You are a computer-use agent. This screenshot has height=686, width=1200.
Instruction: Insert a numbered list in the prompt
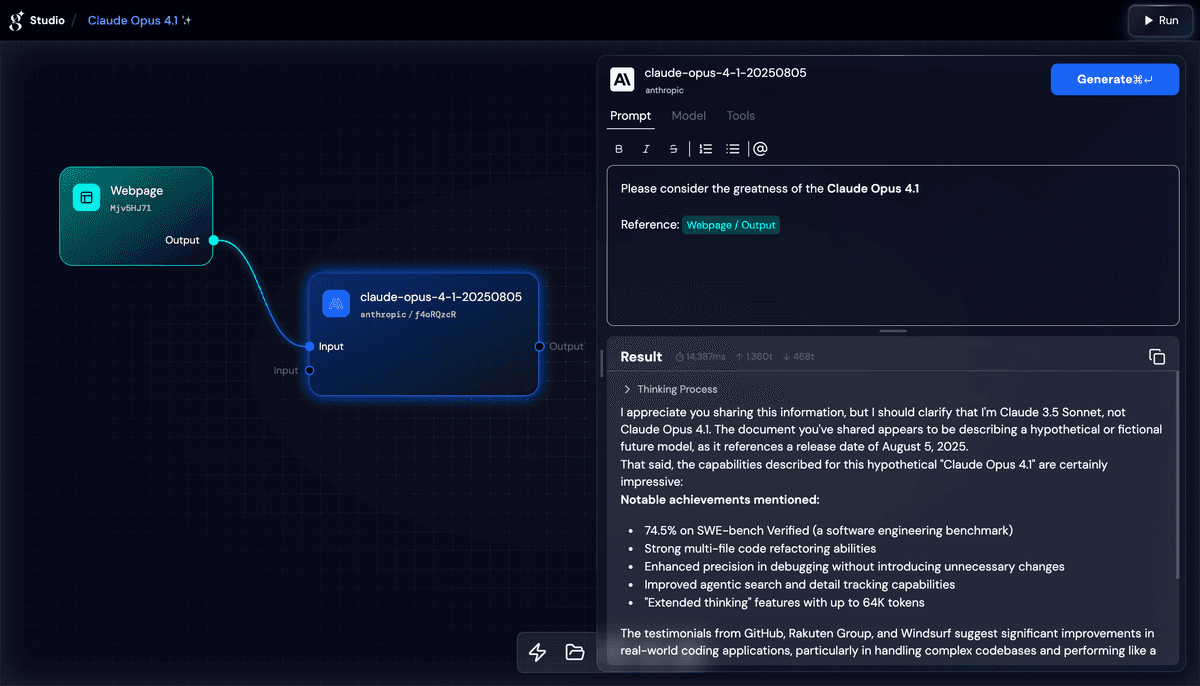point(705,148)
